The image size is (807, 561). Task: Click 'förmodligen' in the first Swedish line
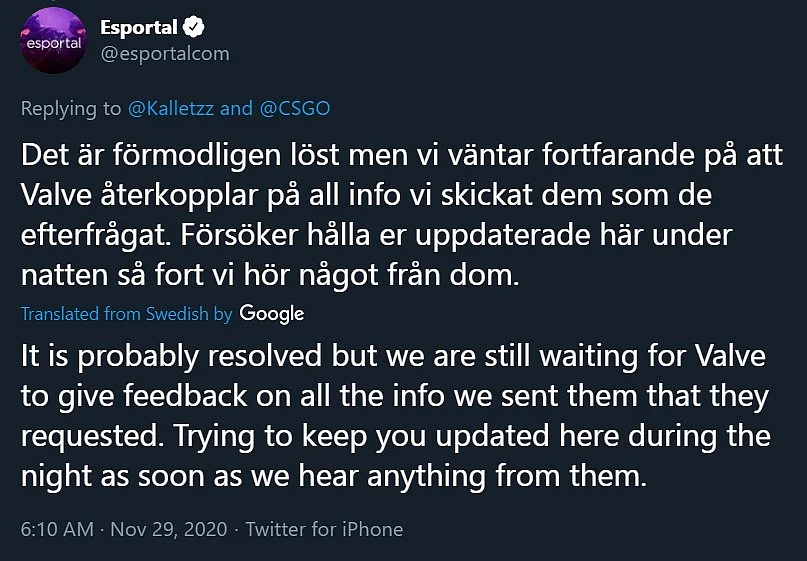(x=197, y=156)
